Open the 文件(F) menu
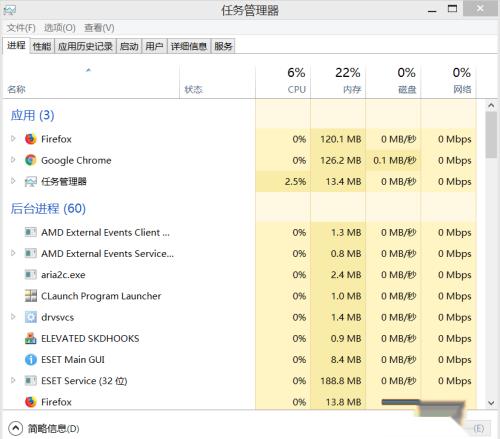The image size is (500, 439). tap(21, 28)
